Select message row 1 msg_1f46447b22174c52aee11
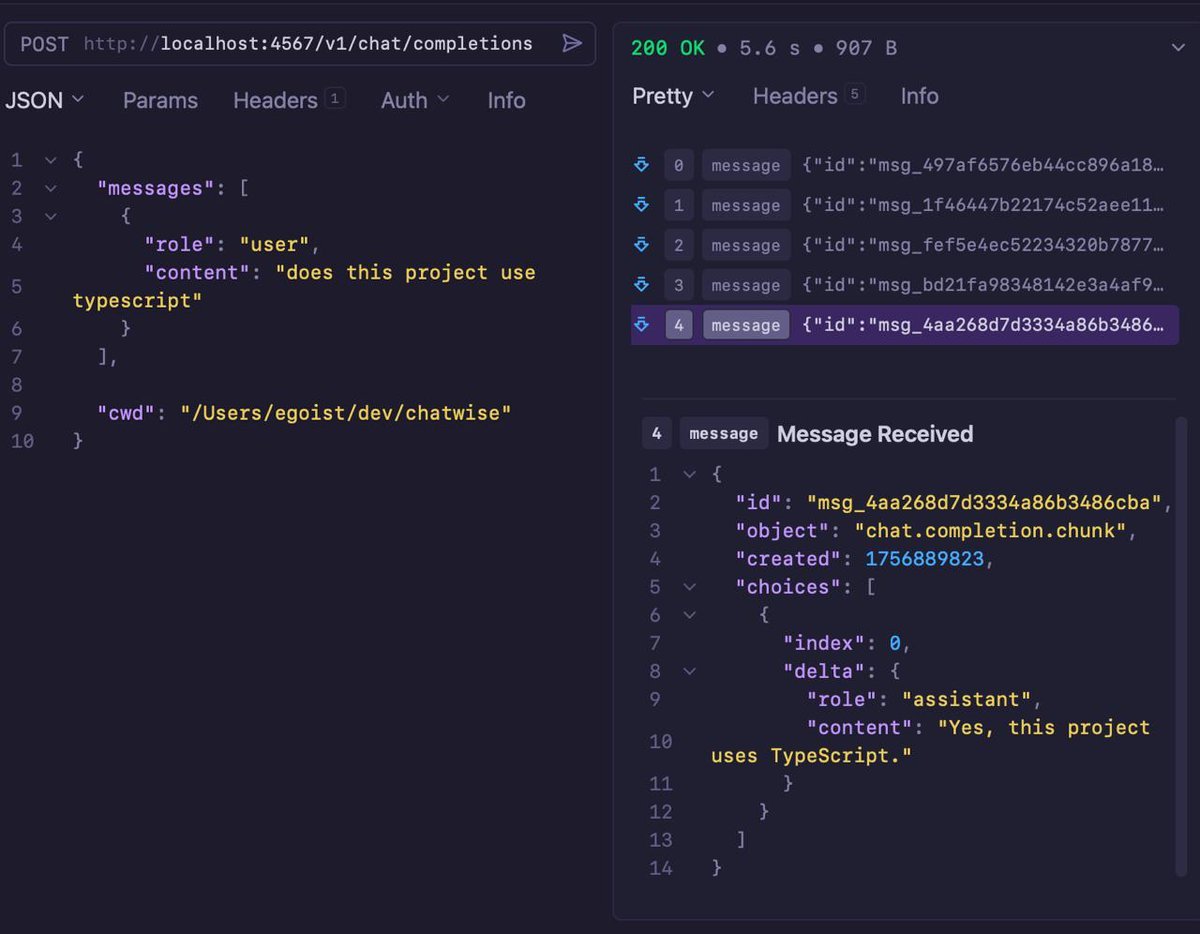Image resolution: width=1200 pixels, height=934 pixels. coord(905,205)
